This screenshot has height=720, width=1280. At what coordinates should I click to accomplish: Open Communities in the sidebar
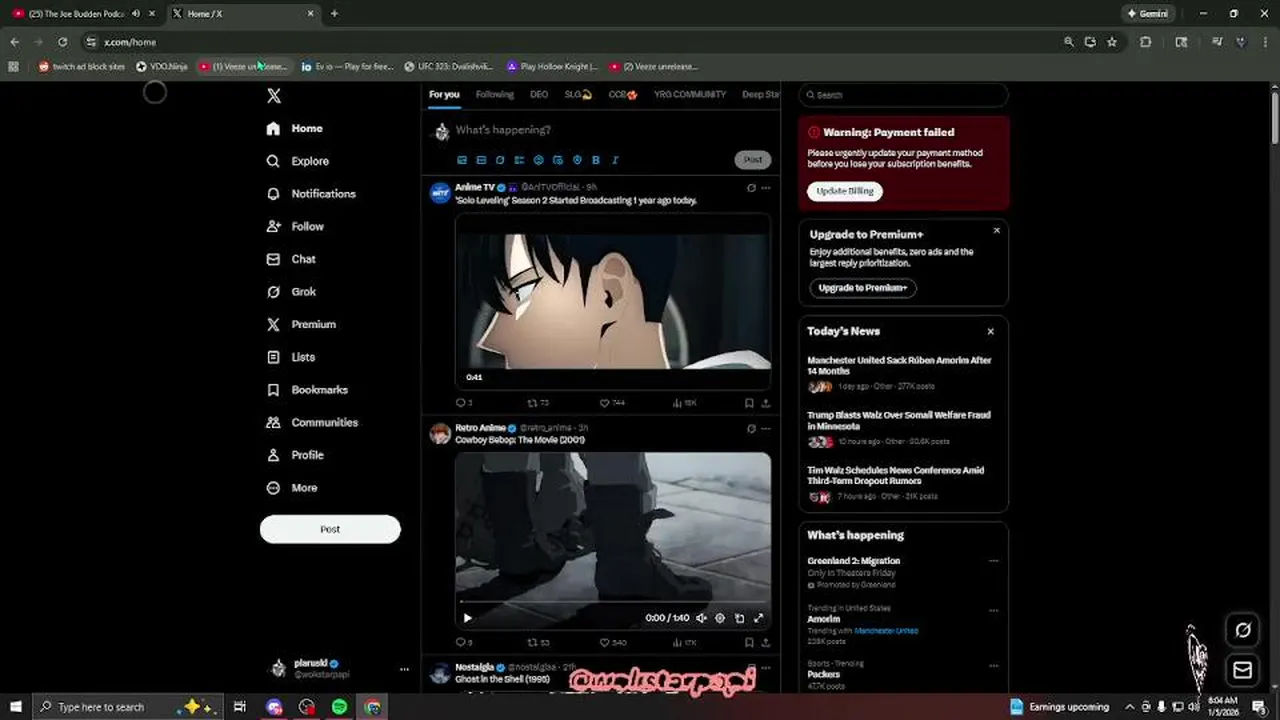tap(312, 422)
